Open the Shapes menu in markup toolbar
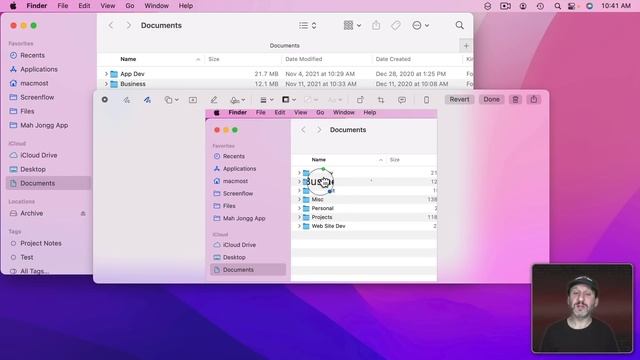The width and height of the screenshot is (640, 360). click(171, 100)
